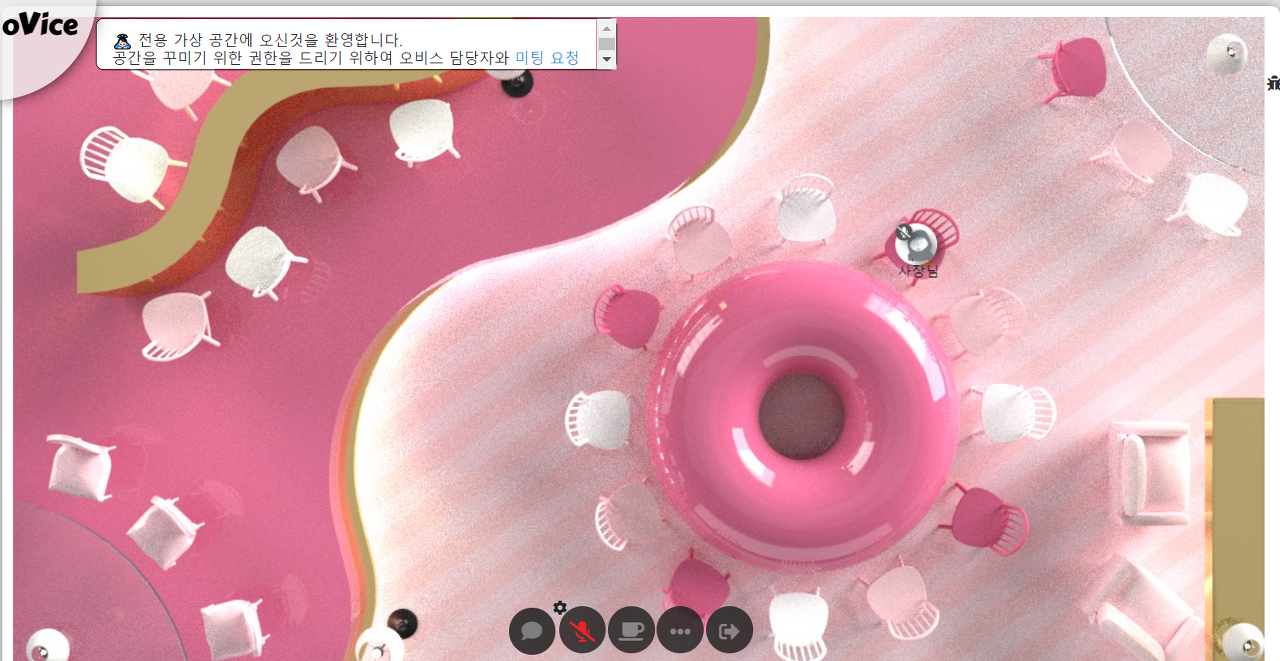Click announcement text 공간을 꾸미기 위한 권한을 드리기

(x=229, y=58)
